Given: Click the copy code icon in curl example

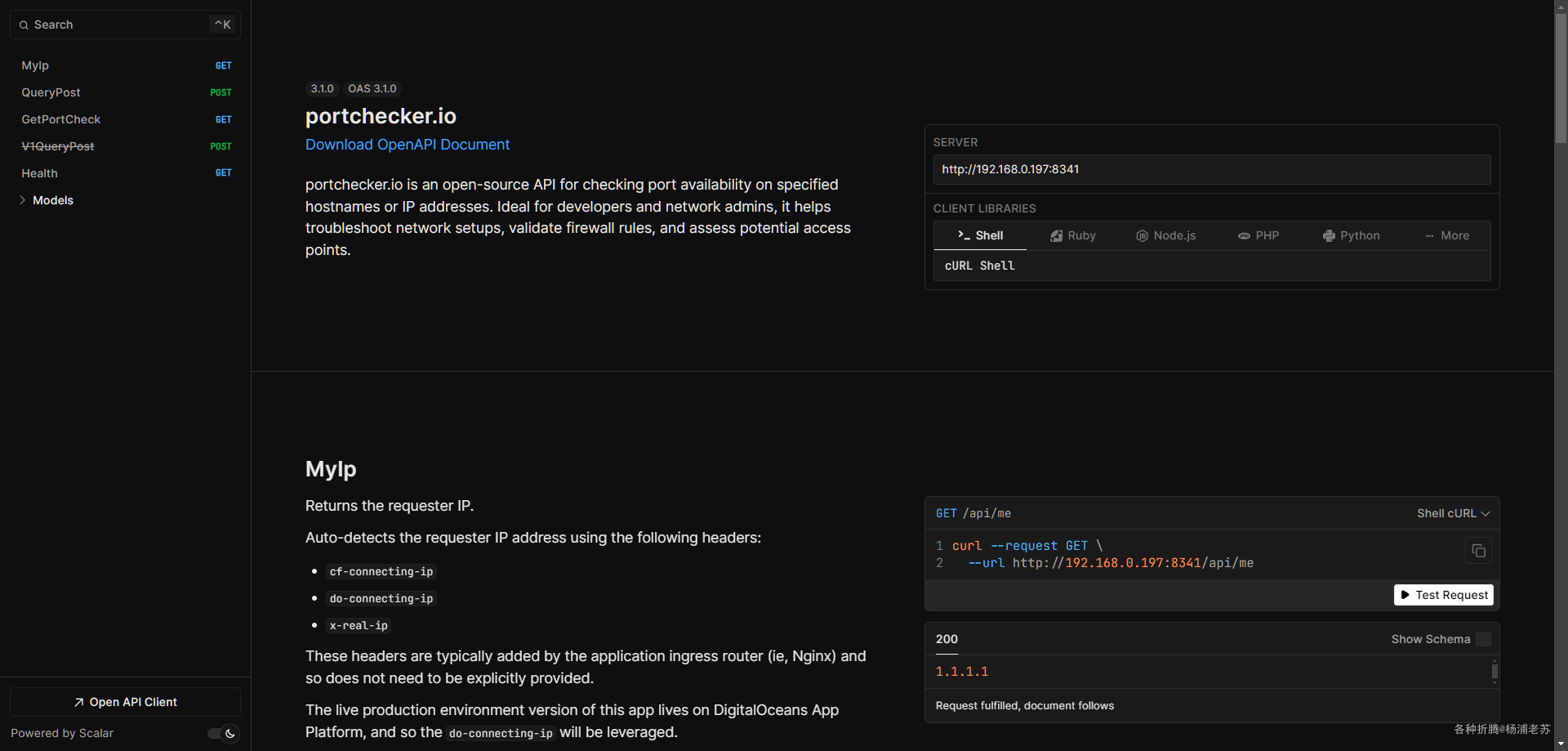Looking at the screenshot, I should point(1478,551).
